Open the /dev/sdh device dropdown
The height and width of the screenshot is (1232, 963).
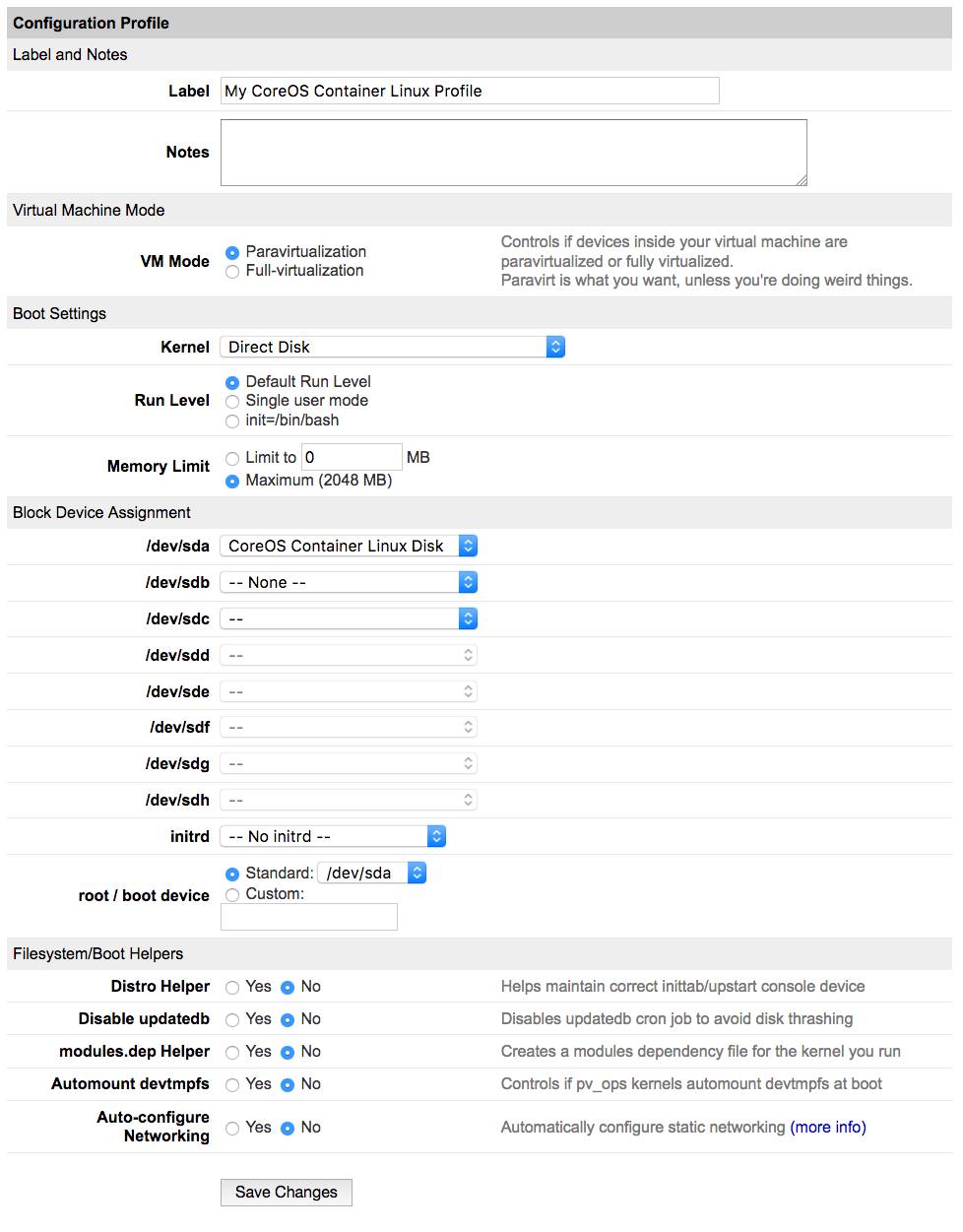[348, 800]
